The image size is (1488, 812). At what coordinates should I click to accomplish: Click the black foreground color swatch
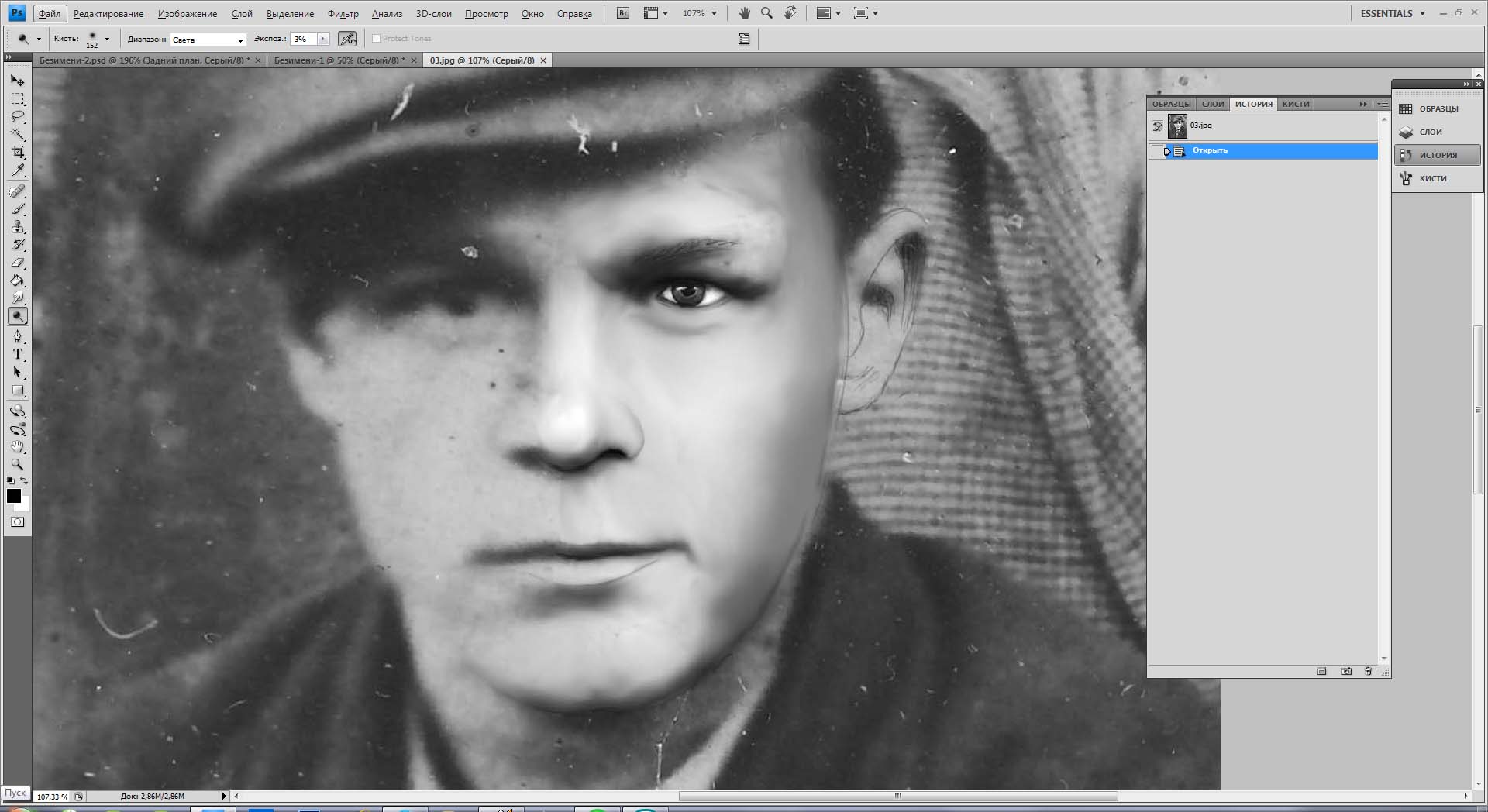(13, 496)
